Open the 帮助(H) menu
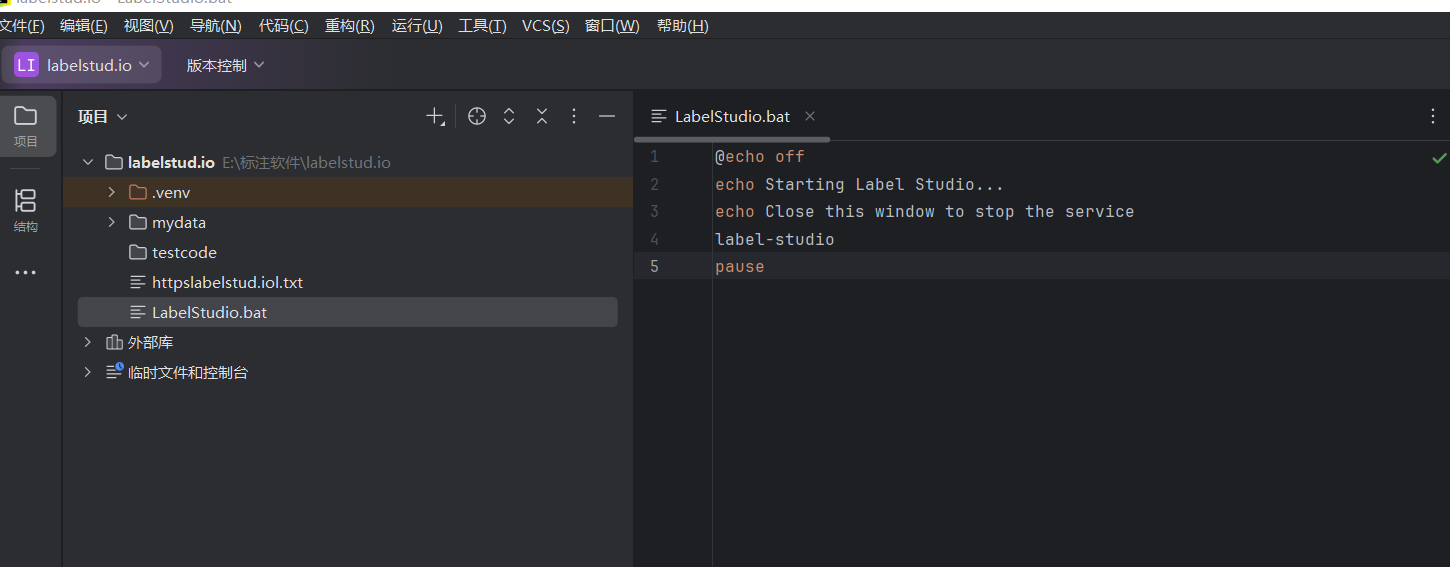This screenshot has height=567, width=1450. (683, 26)
